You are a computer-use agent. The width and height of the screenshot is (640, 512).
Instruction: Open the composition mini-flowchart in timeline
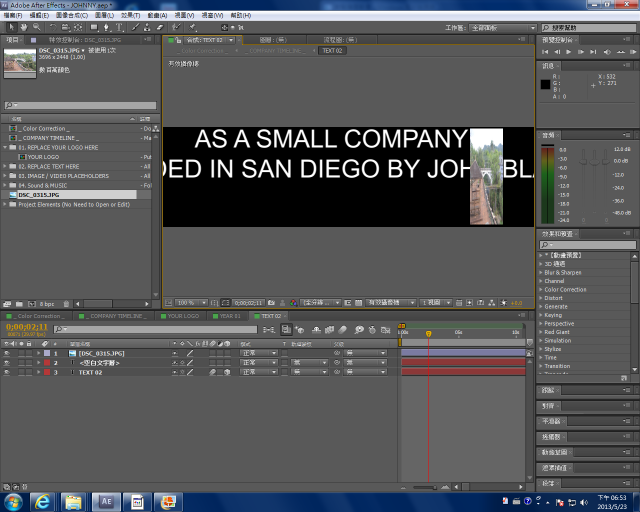tap(269, 329)
